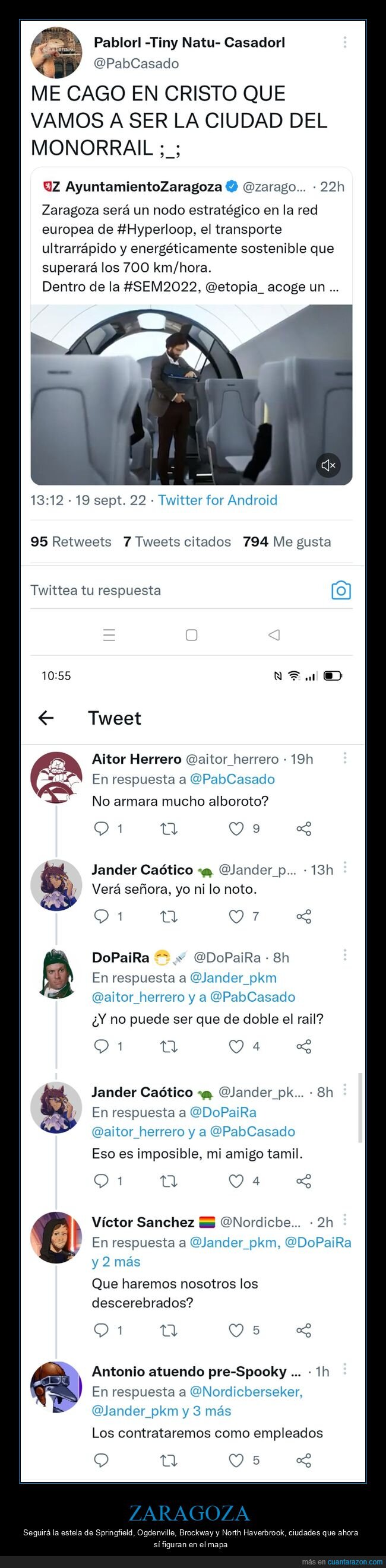View the 95 Retweets list
This screenshot has width=386, height=1568.
pyautogui.click(x=71, y=542)
